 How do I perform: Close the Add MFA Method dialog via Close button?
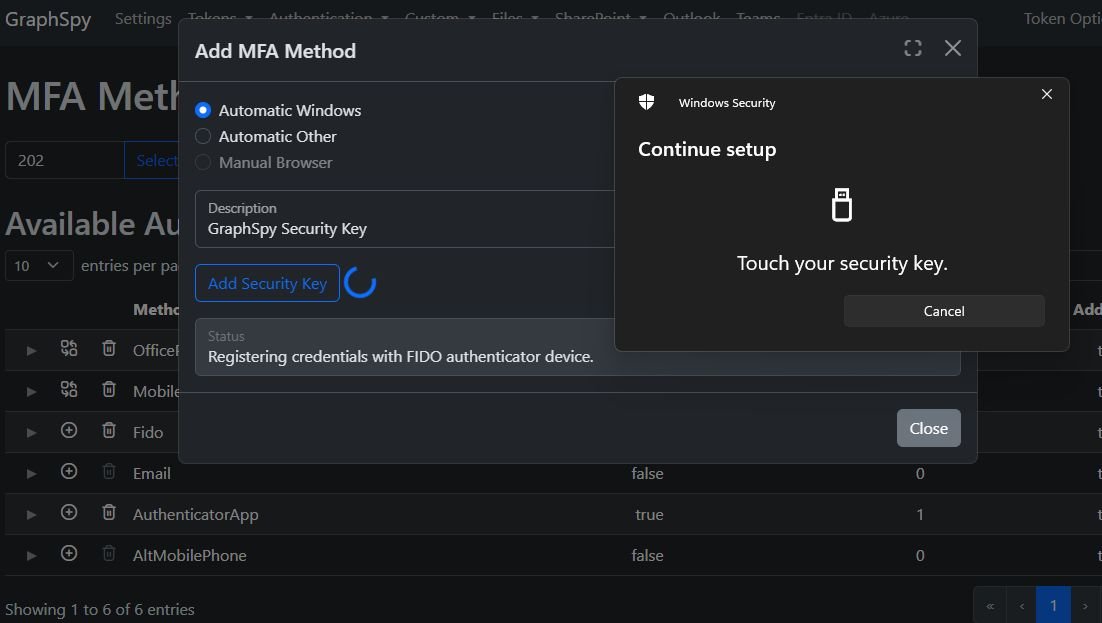click(x=928, y=428)
